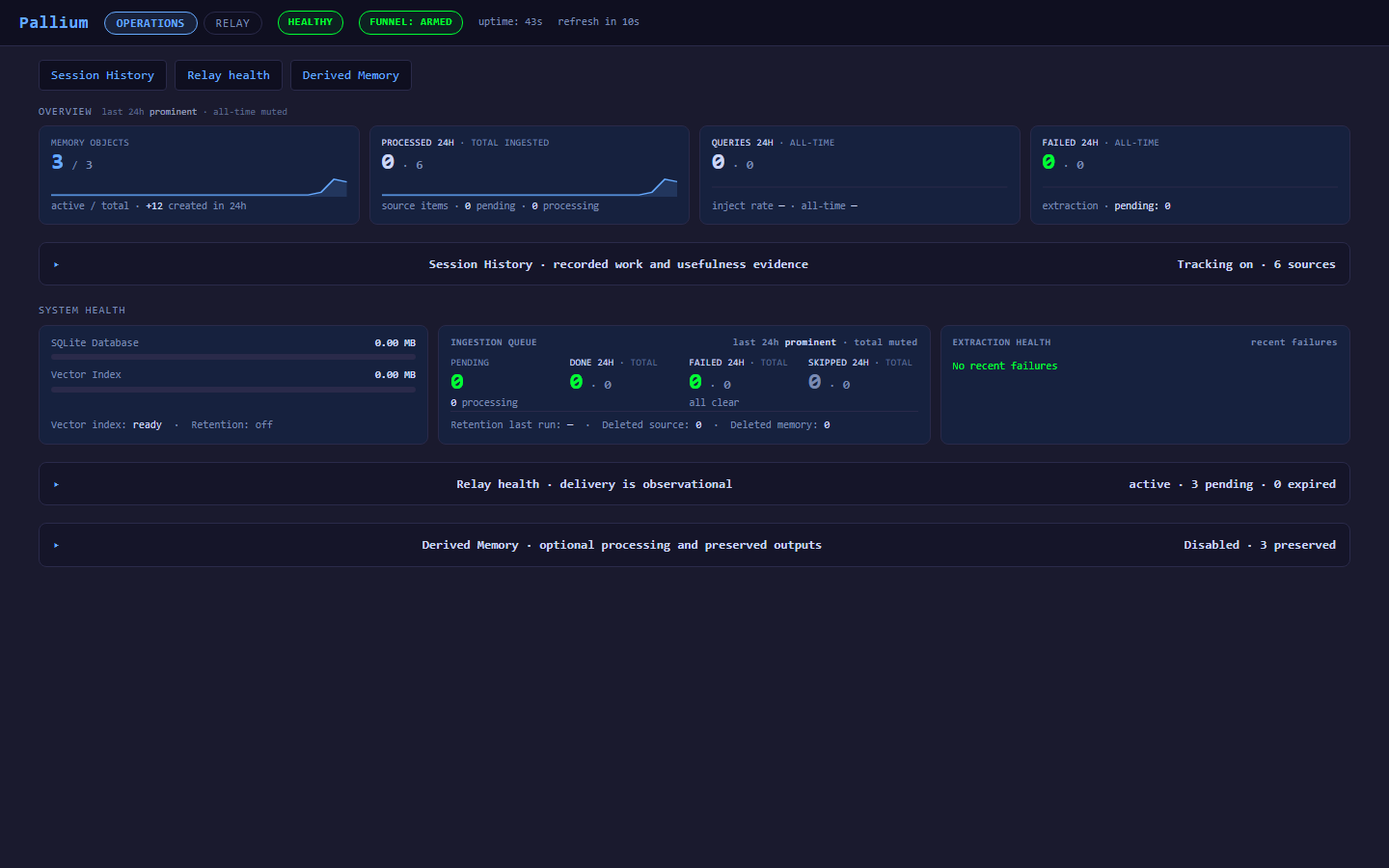The width and height of the screenshot is (1389, 868).
Task: Click the HEALTHY status badge
Action: click(311, 22)
